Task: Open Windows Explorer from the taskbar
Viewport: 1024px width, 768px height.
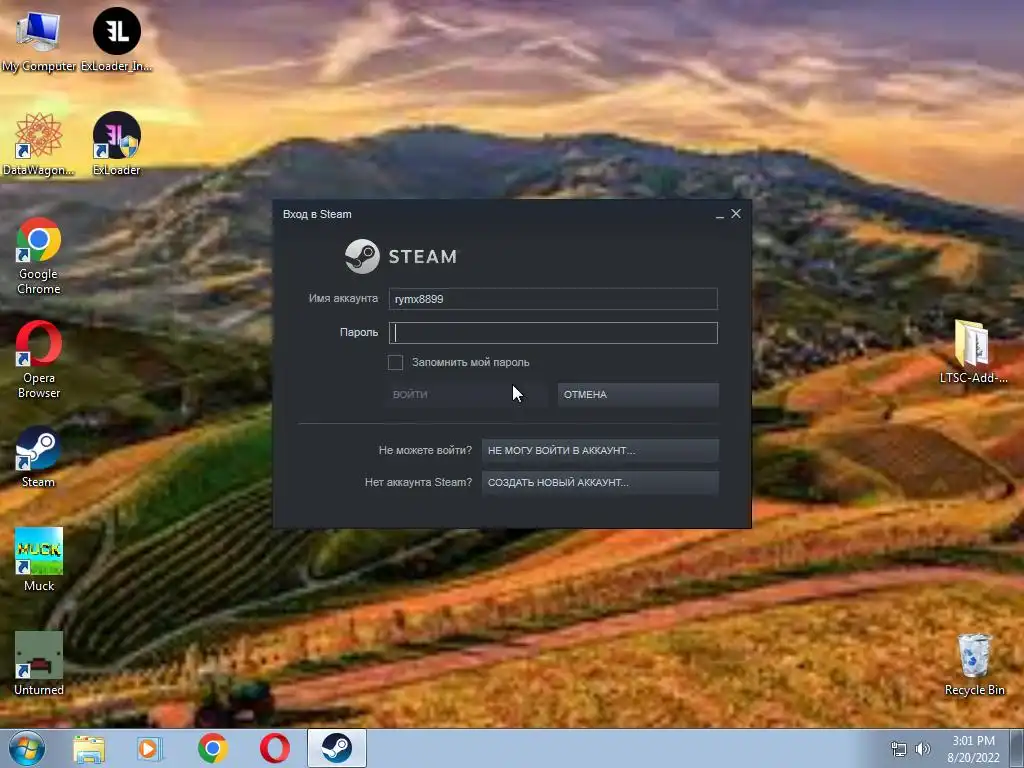Action: [89, 749]
